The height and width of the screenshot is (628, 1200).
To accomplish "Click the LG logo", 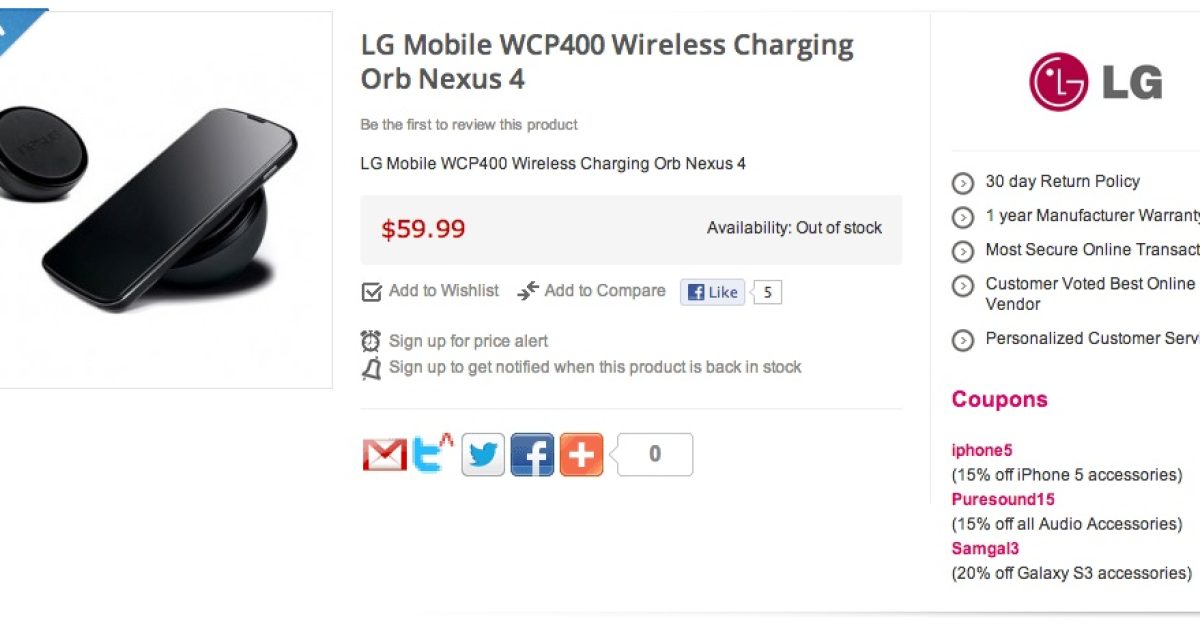I will pos(1096,82).
